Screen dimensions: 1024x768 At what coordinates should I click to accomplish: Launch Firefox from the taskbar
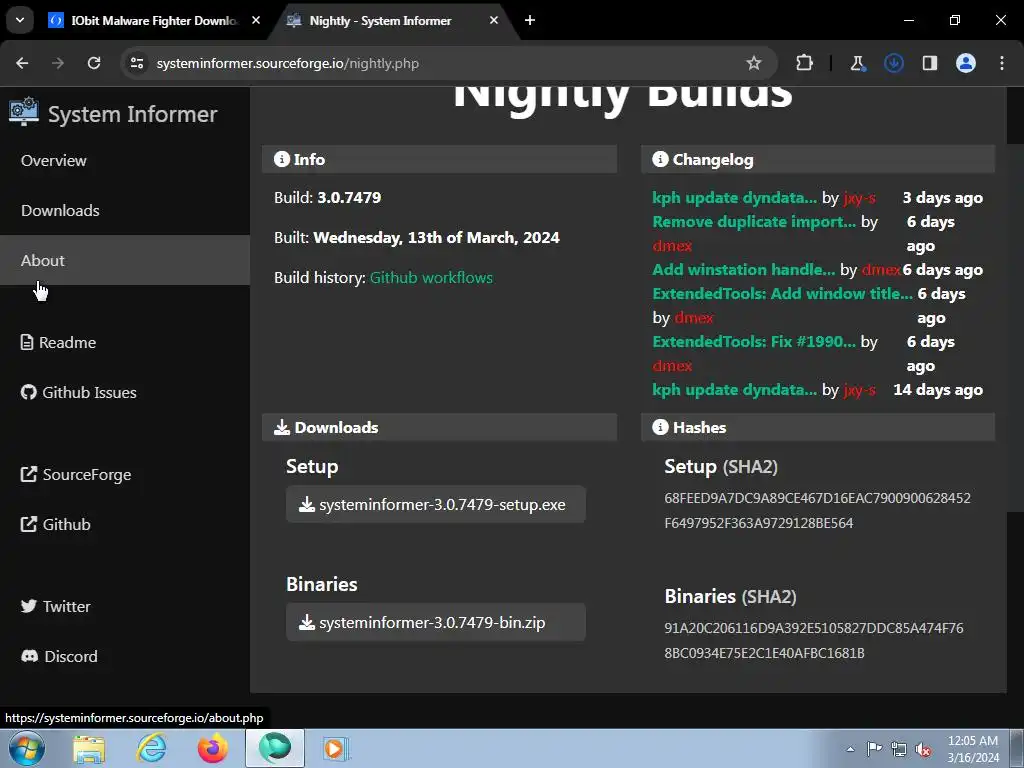(x=213, y=748)
